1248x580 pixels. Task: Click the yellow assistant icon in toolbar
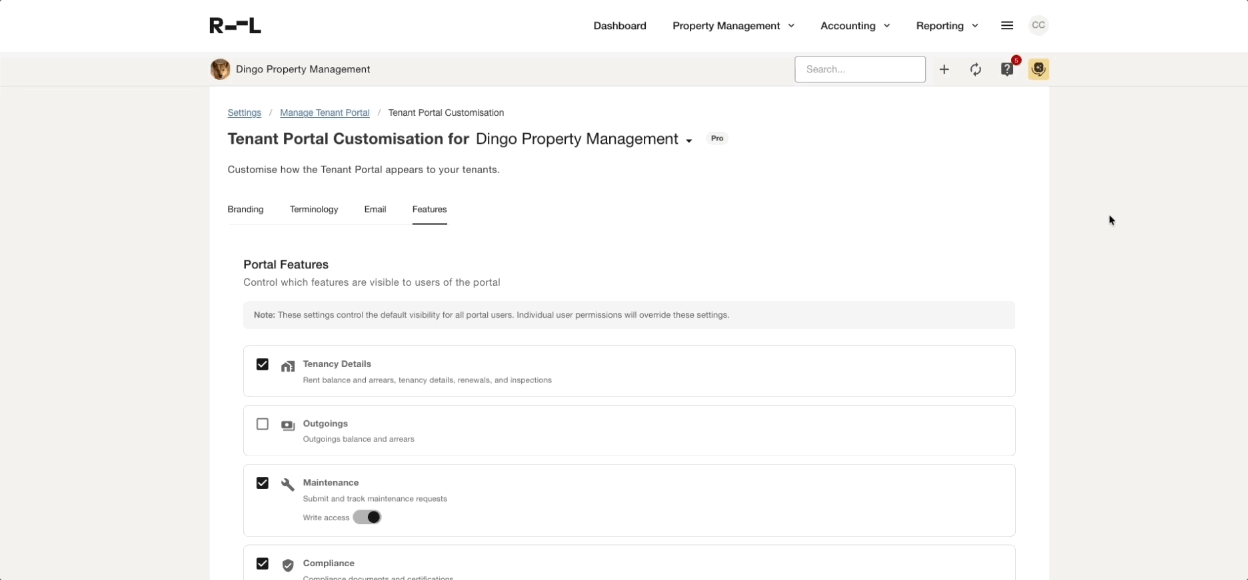[1038, 69]
